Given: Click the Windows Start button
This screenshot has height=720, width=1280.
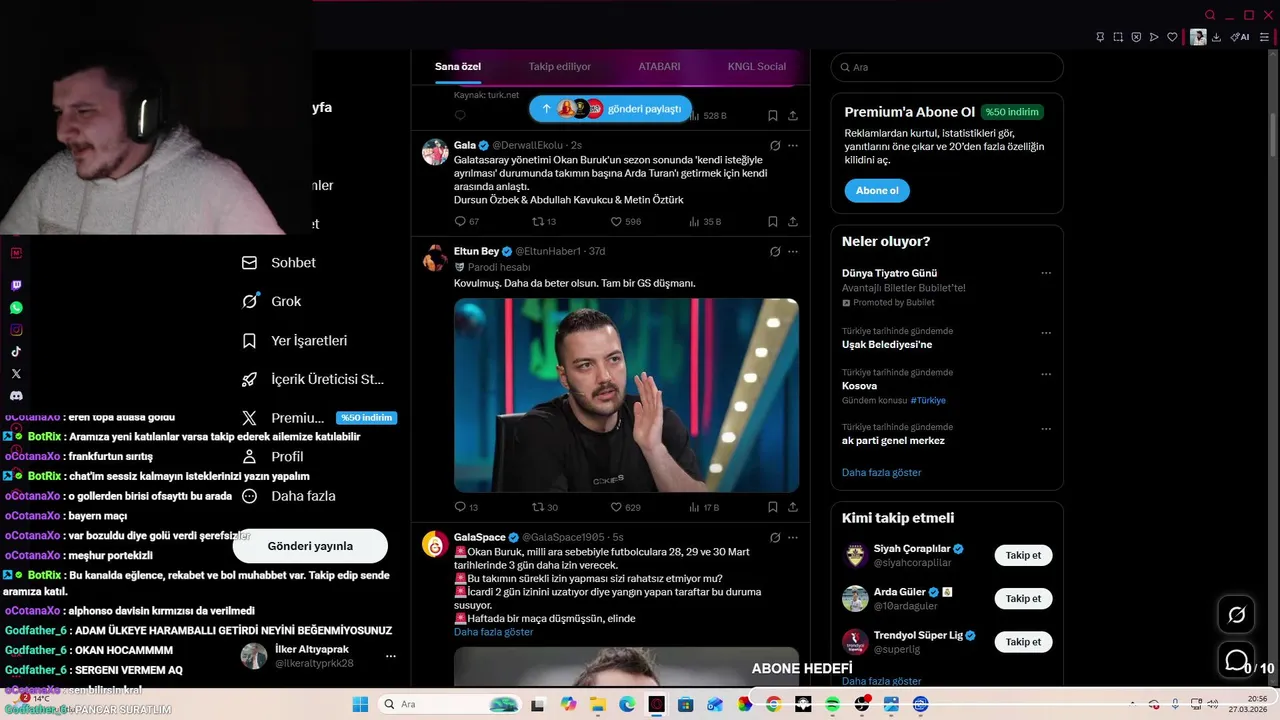Looking at the screenshot, I should click(x=360, y=705).
